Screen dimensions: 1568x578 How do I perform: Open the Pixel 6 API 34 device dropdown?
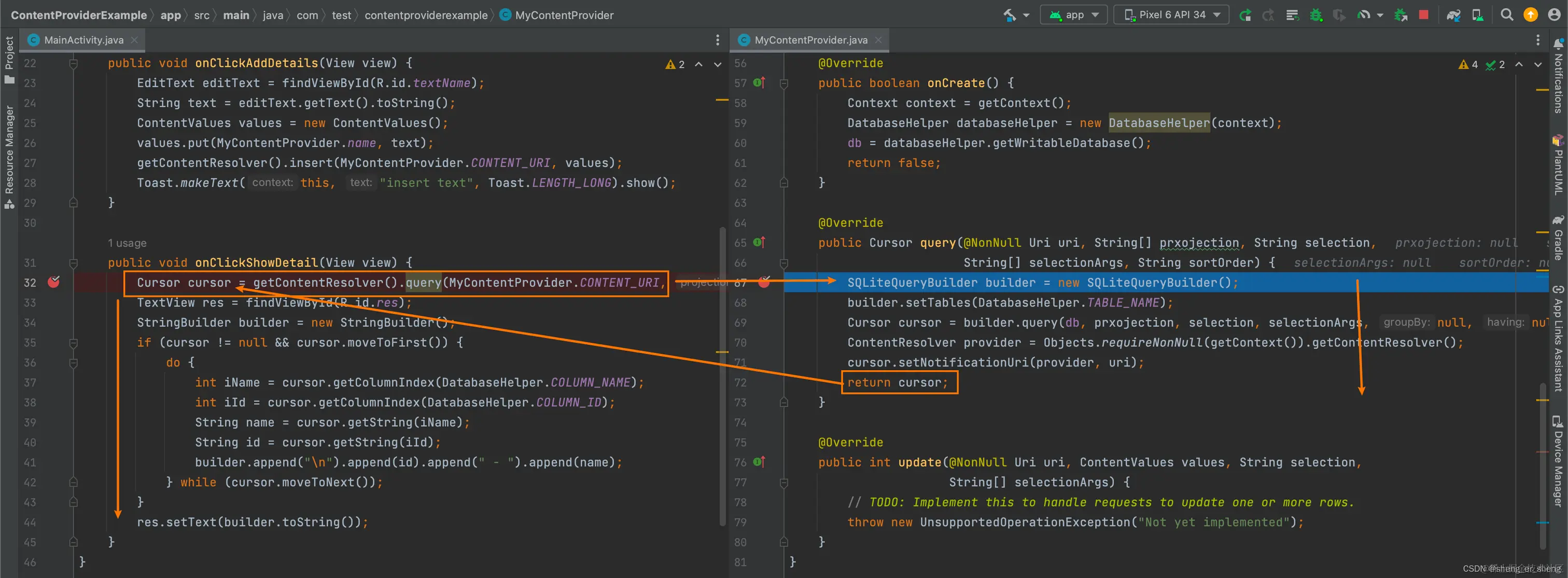tap(1171, 15)
